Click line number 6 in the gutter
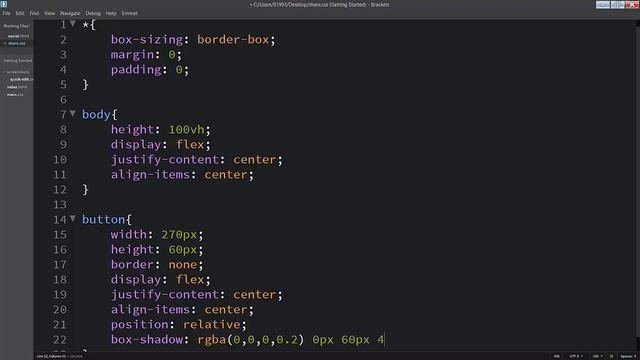640x360 pixels. point(63,100)
